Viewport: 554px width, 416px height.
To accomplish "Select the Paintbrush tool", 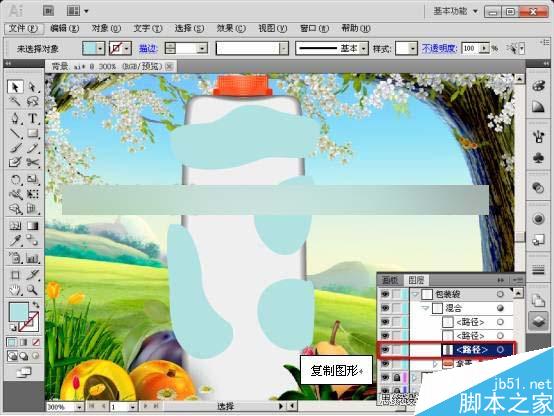I will click(x=15, y=148).
